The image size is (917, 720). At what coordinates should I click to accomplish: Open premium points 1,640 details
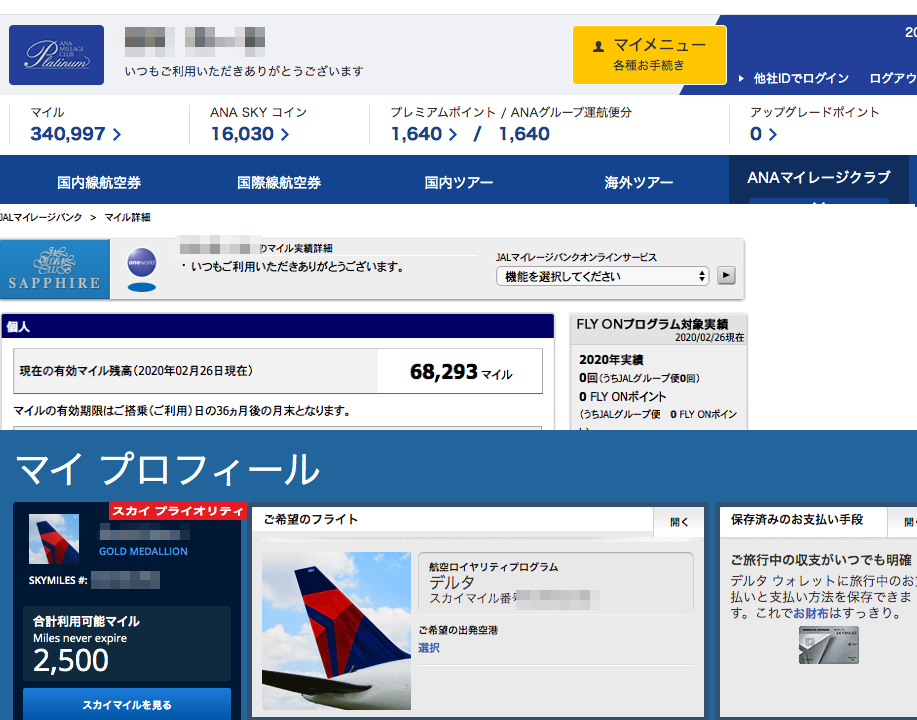(424, 134)
